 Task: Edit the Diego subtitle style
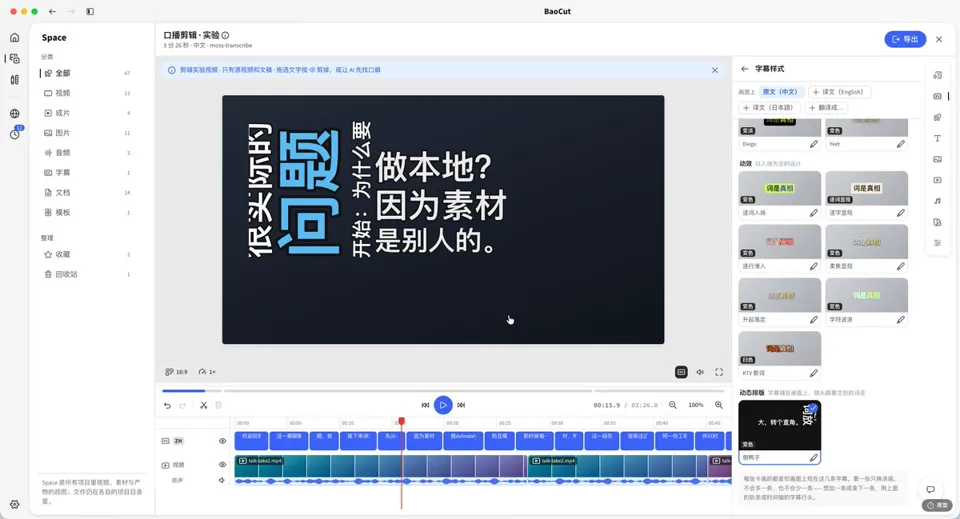(x=814, y=144)
